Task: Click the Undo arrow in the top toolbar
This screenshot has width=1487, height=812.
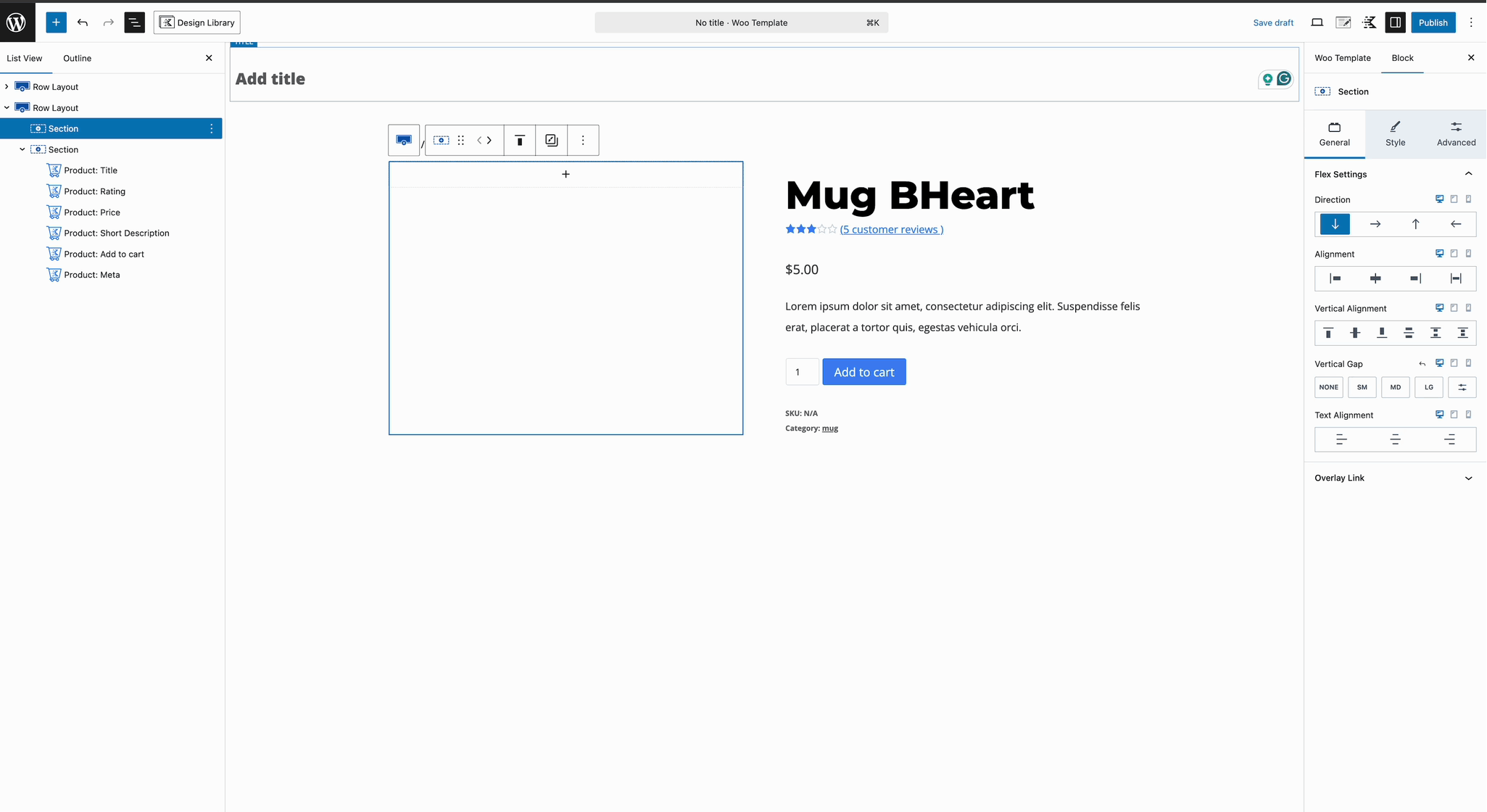Action: coord(83,22)
